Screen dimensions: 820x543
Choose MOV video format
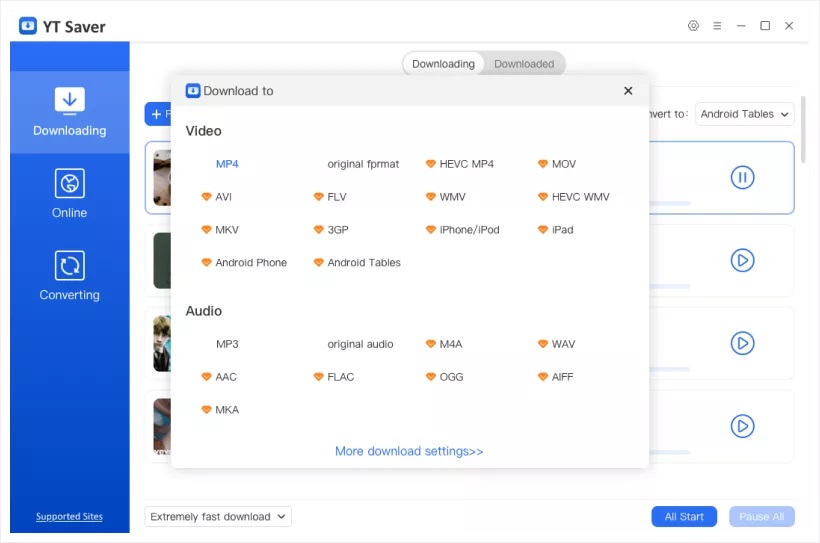coord(557,164)
